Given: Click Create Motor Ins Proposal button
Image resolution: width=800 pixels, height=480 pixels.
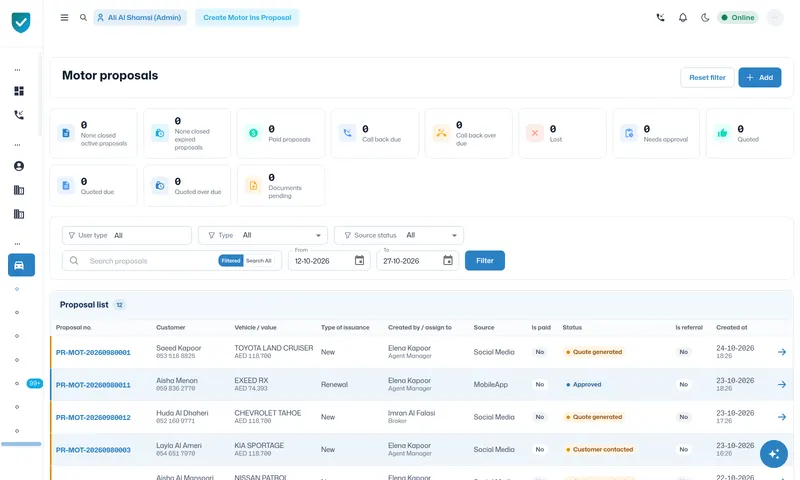Looking at the screenshot, I should click(247, 17).
